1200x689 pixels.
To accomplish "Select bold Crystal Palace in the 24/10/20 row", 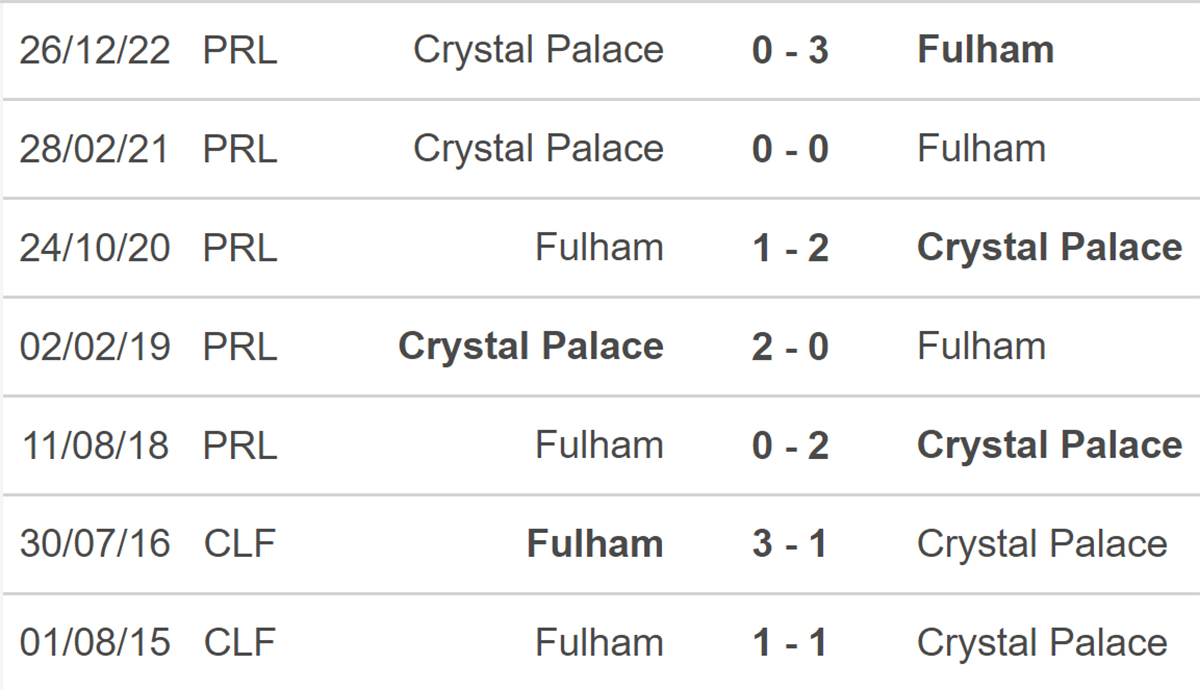I will click(1049, 248).
